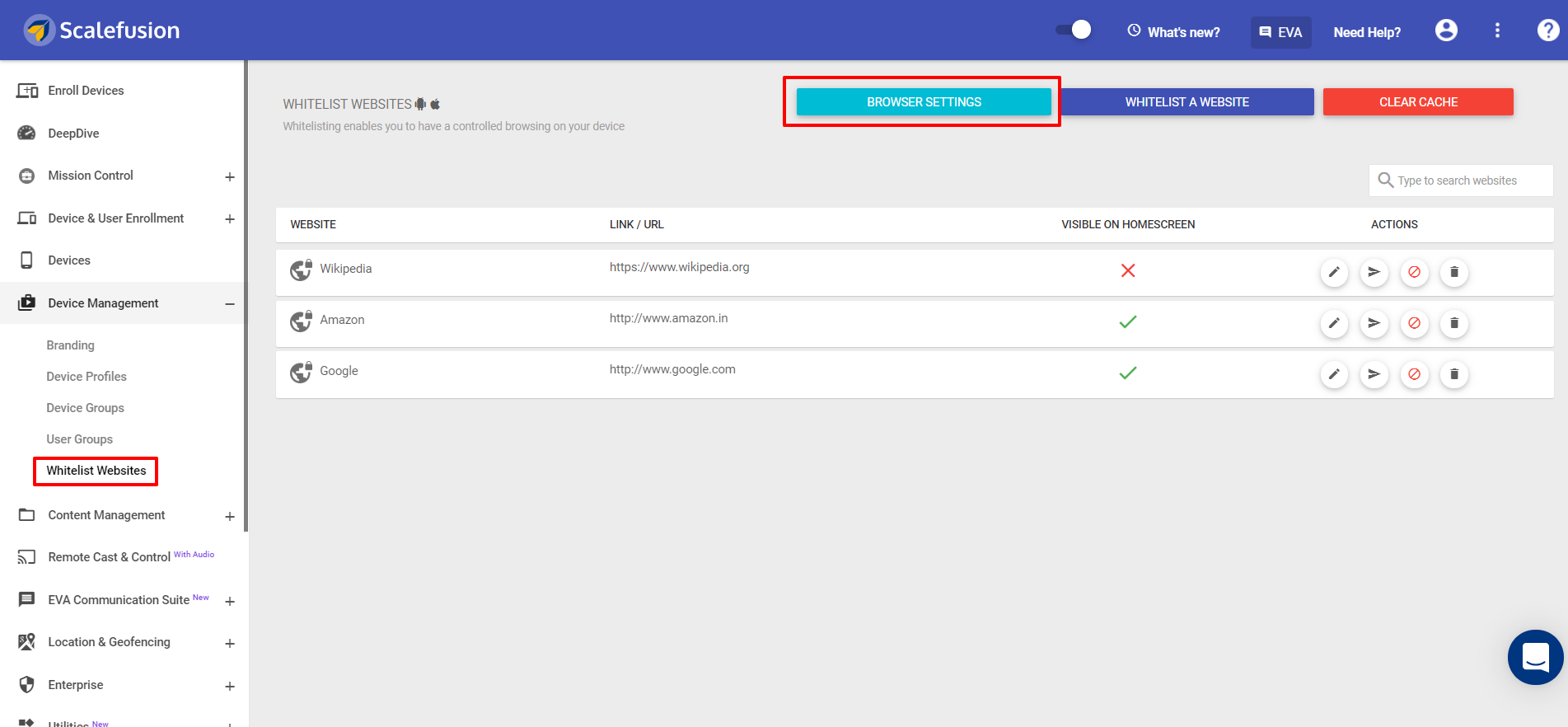The height and width of the screenshot is (727, 1568).
Task: Delete the Amazon entry
Action: click(x=1454, y=323)
